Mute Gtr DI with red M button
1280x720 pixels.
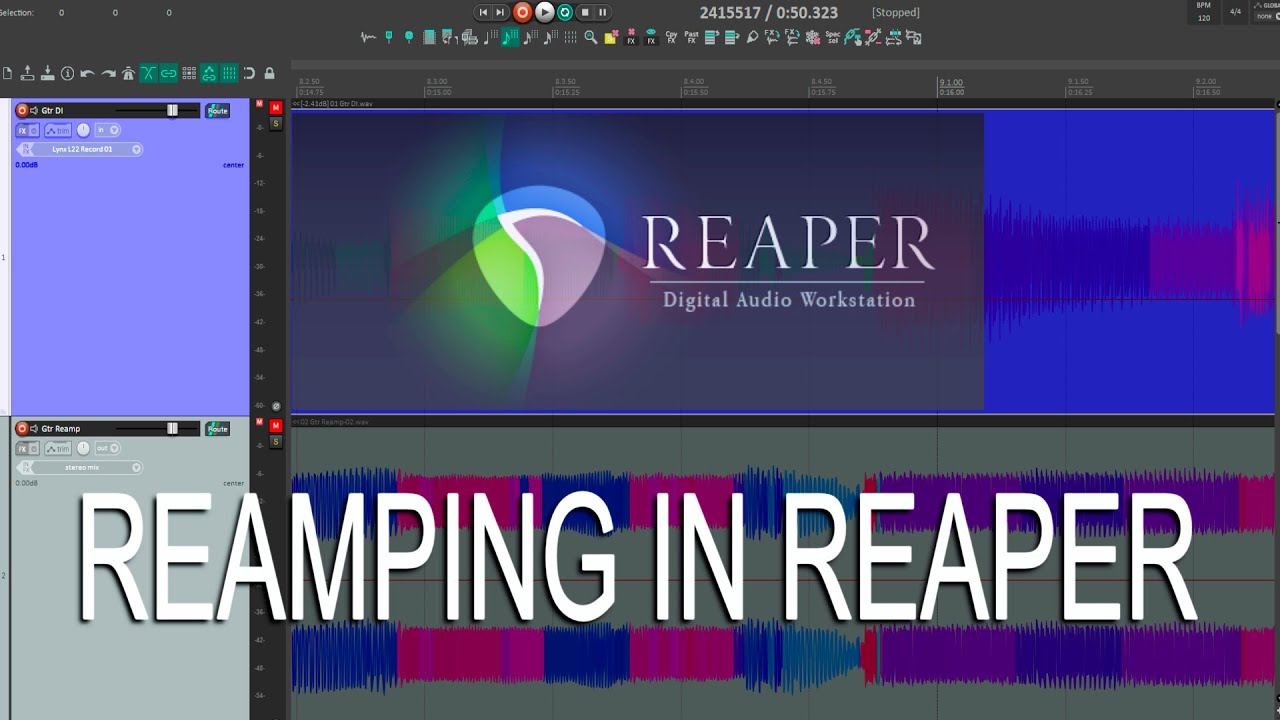click(x=276, y=107)
